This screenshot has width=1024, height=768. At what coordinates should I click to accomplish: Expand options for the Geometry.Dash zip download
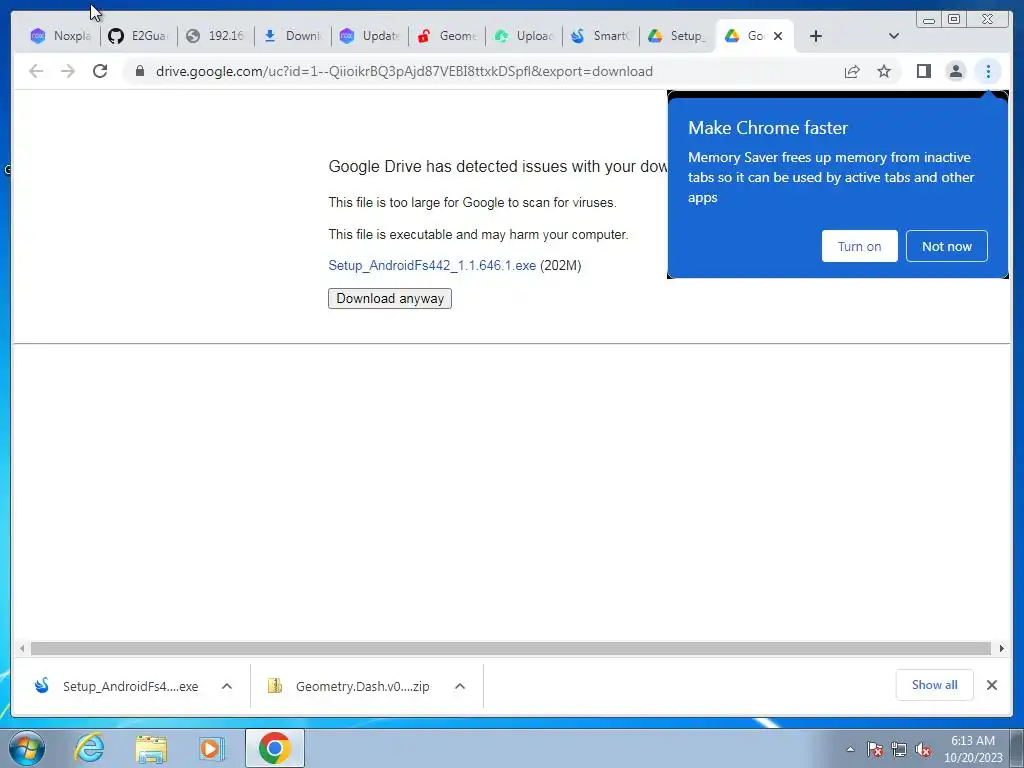460,686
